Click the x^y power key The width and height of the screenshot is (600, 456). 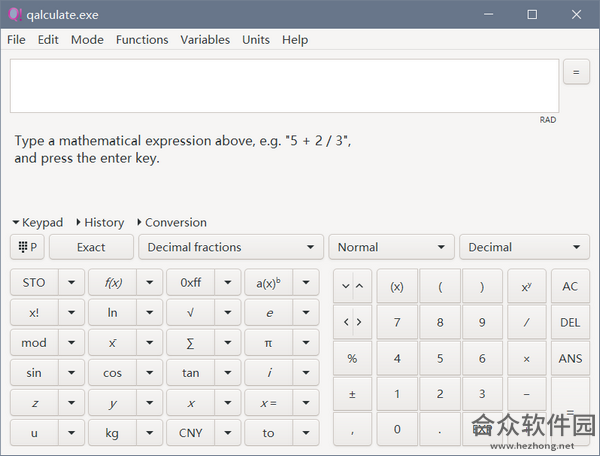pyautogui.click(x=527, y=286)
